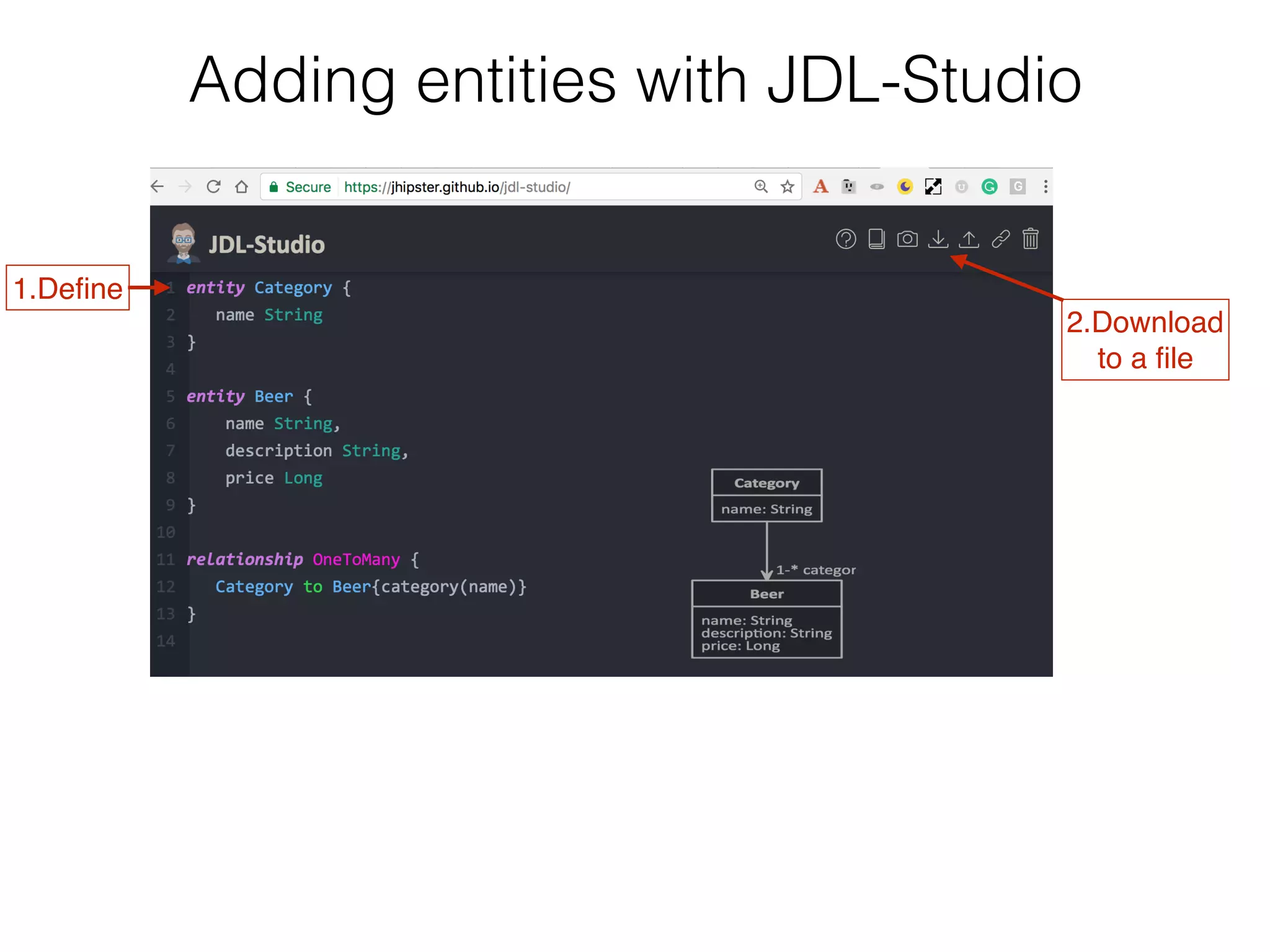Bookmark page with the star icon
Viewport: 1270px width, 952px height.
788,187
